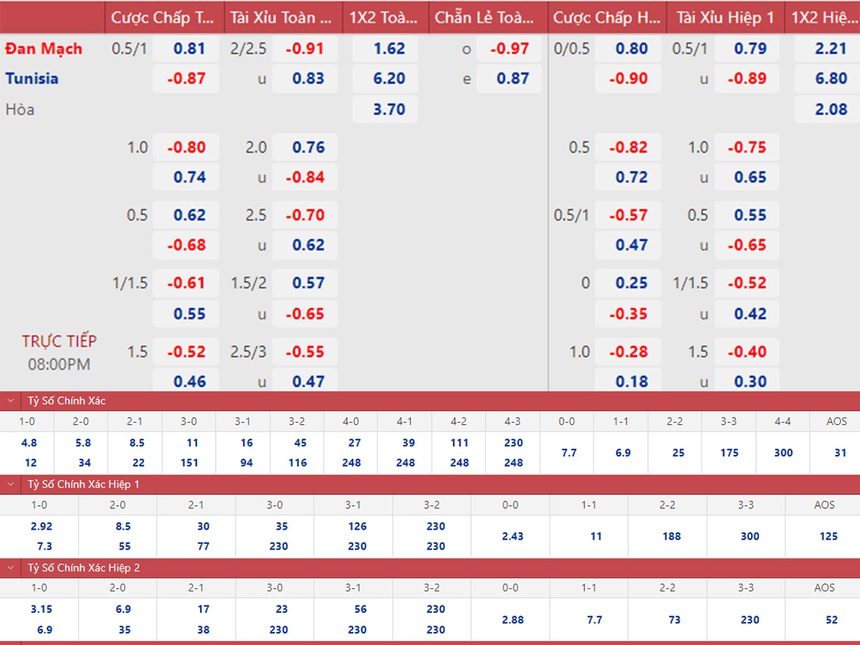Select first-half draw odds 2.08
Screen dimensions: 860x645
[830, 109]
